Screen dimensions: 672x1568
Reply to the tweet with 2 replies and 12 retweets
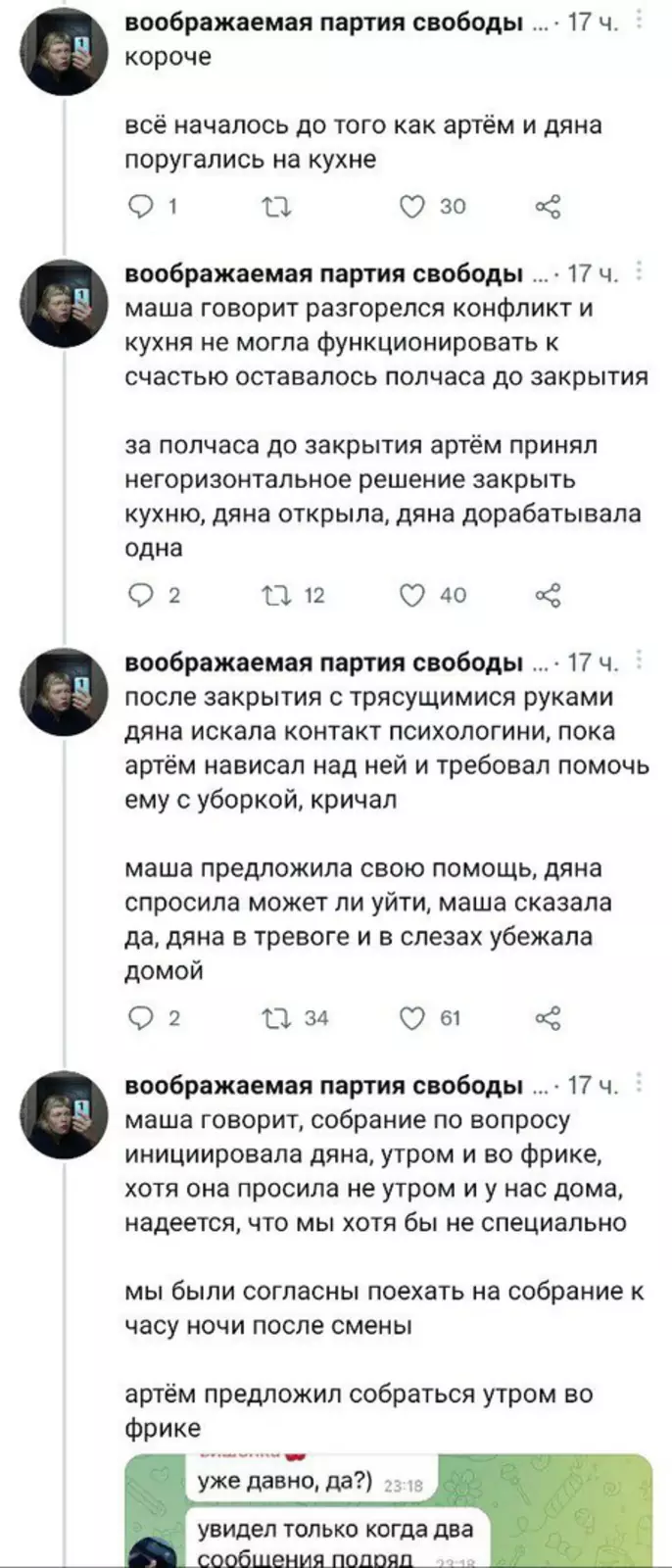pos(142,595)
